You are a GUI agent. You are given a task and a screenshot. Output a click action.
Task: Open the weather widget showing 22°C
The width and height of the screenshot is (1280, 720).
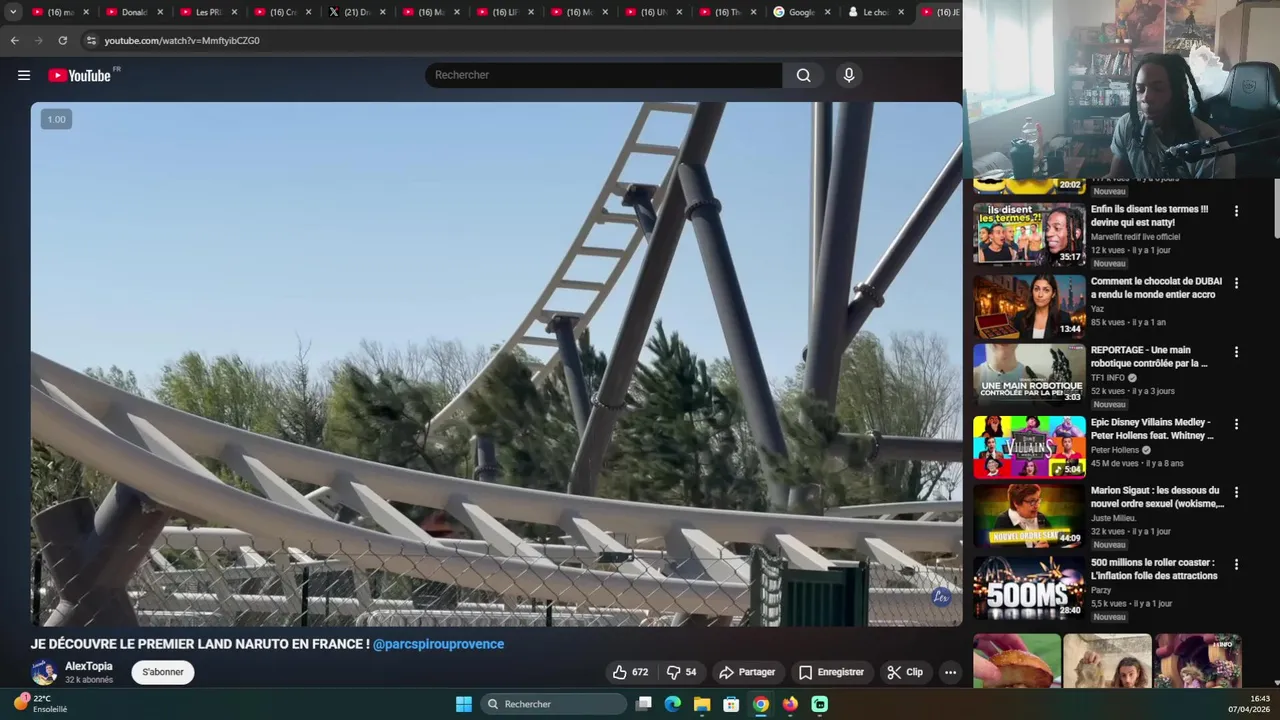(x=40, y=704)
